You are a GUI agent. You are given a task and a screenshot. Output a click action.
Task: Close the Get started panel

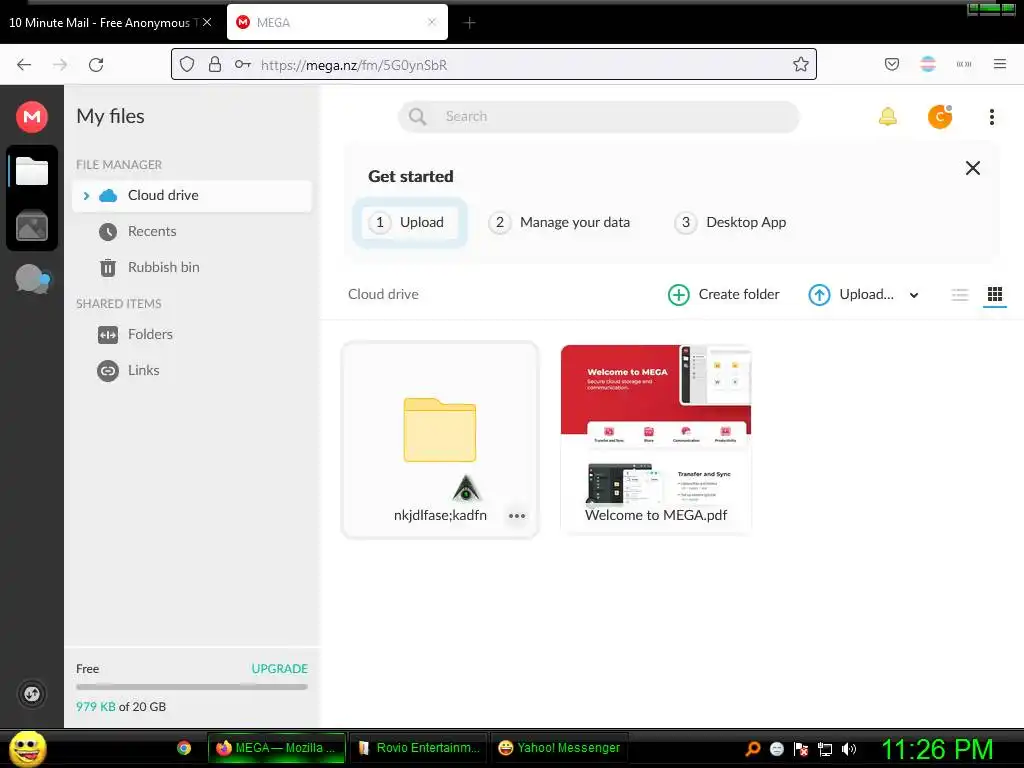coord(972,168)
